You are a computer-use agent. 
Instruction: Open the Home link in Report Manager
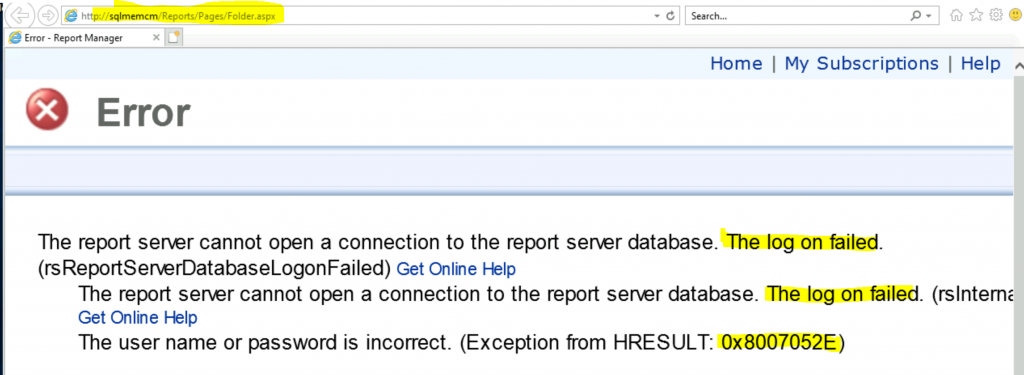coord(736,63)
